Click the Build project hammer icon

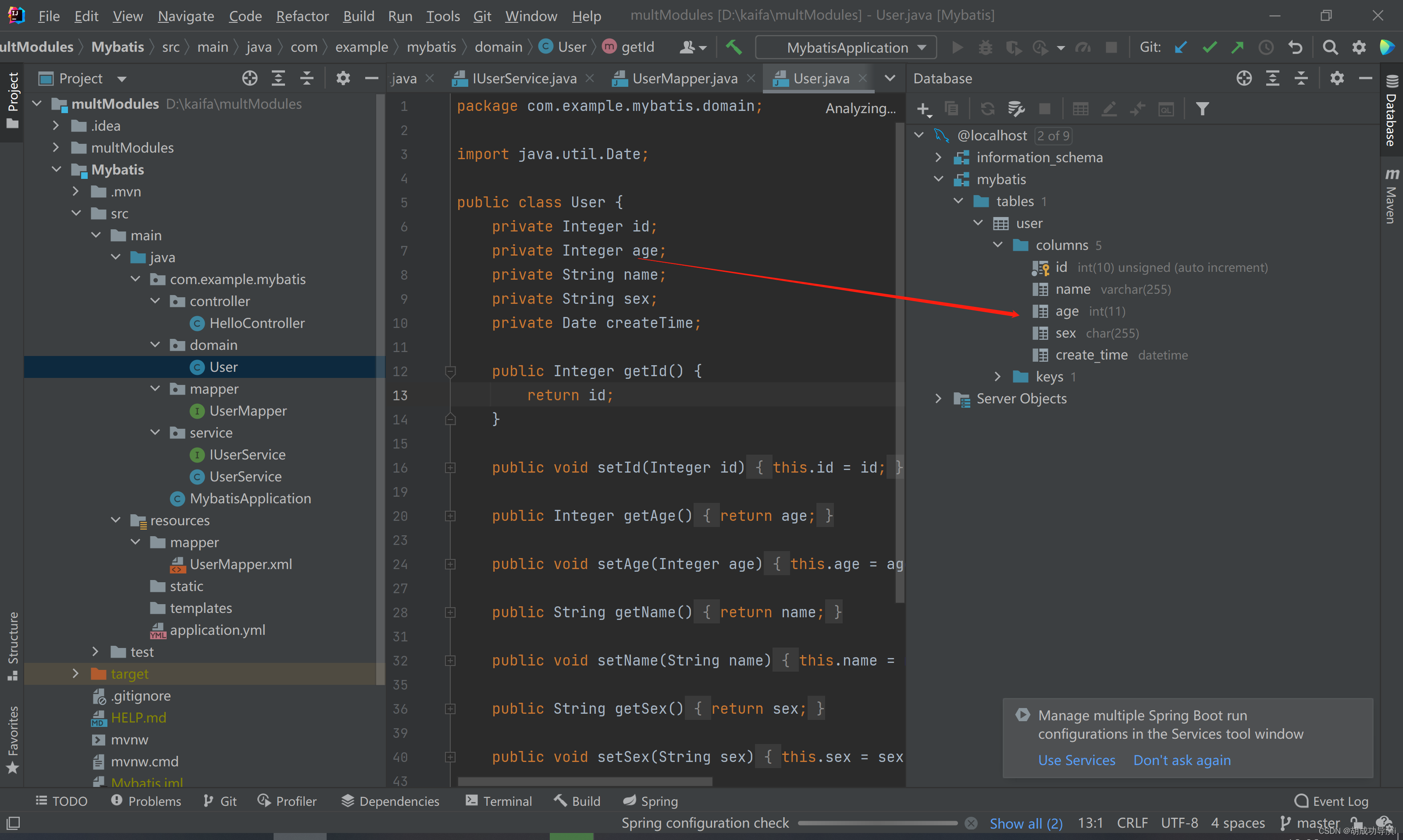point(734,47)
